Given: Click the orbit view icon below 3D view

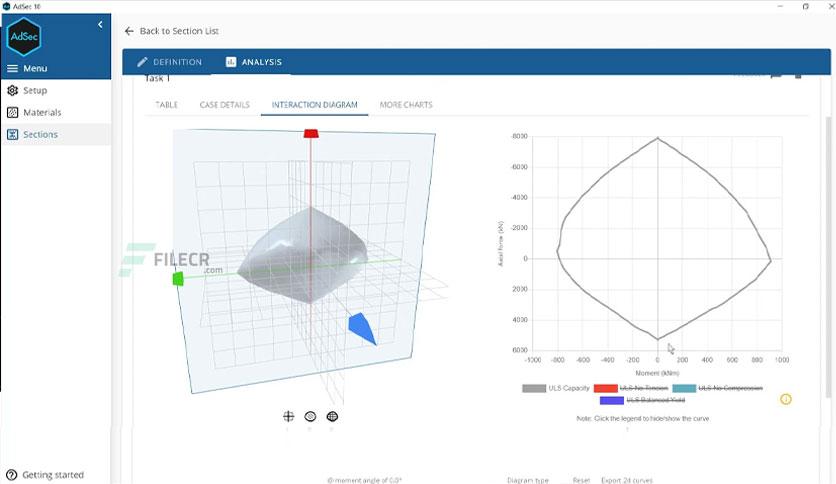Looking at the screenshot, I should click(310, 416).
